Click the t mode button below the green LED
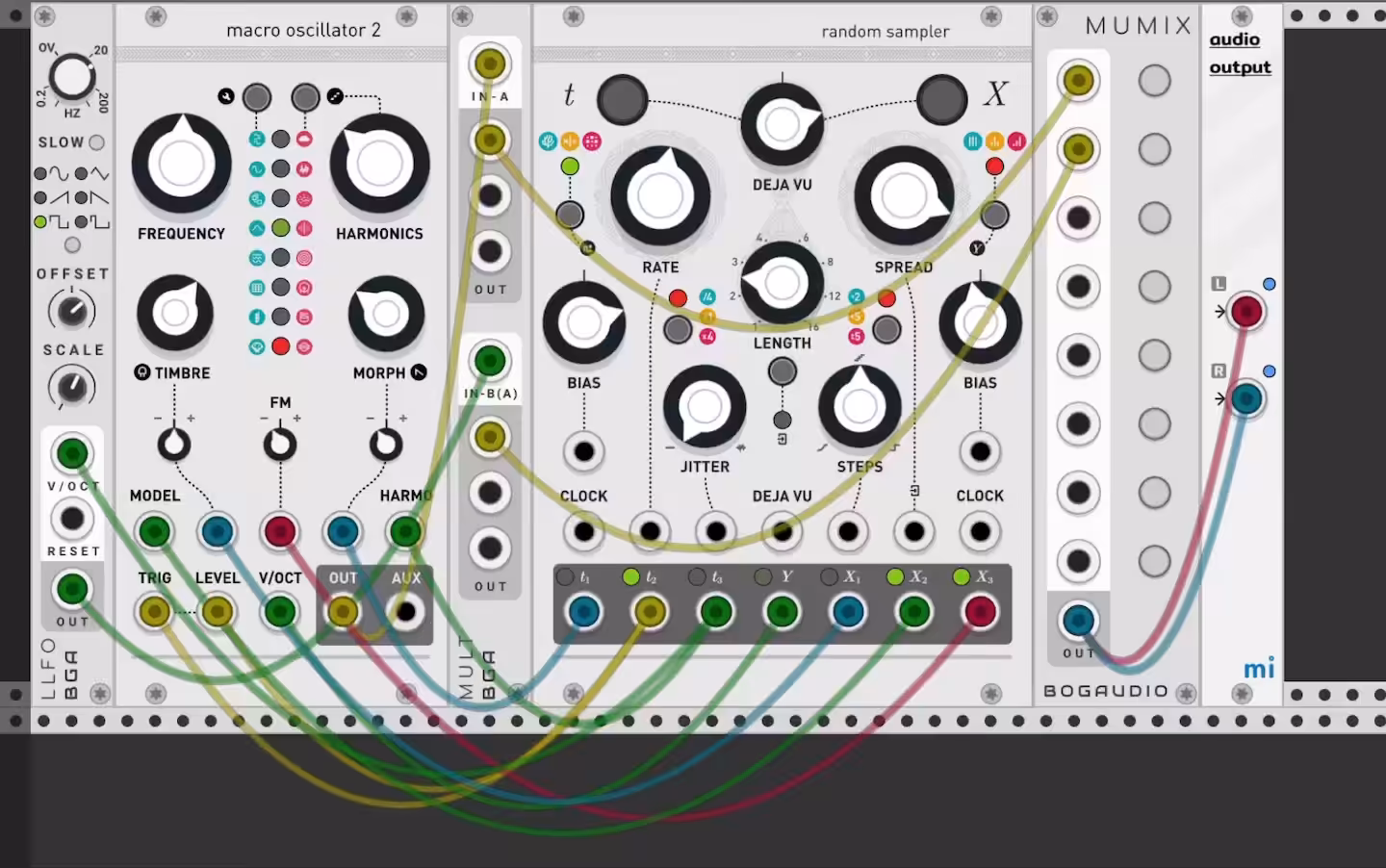Image resolution: width=1386 pixels, height=868 pixels. (570, 214)
